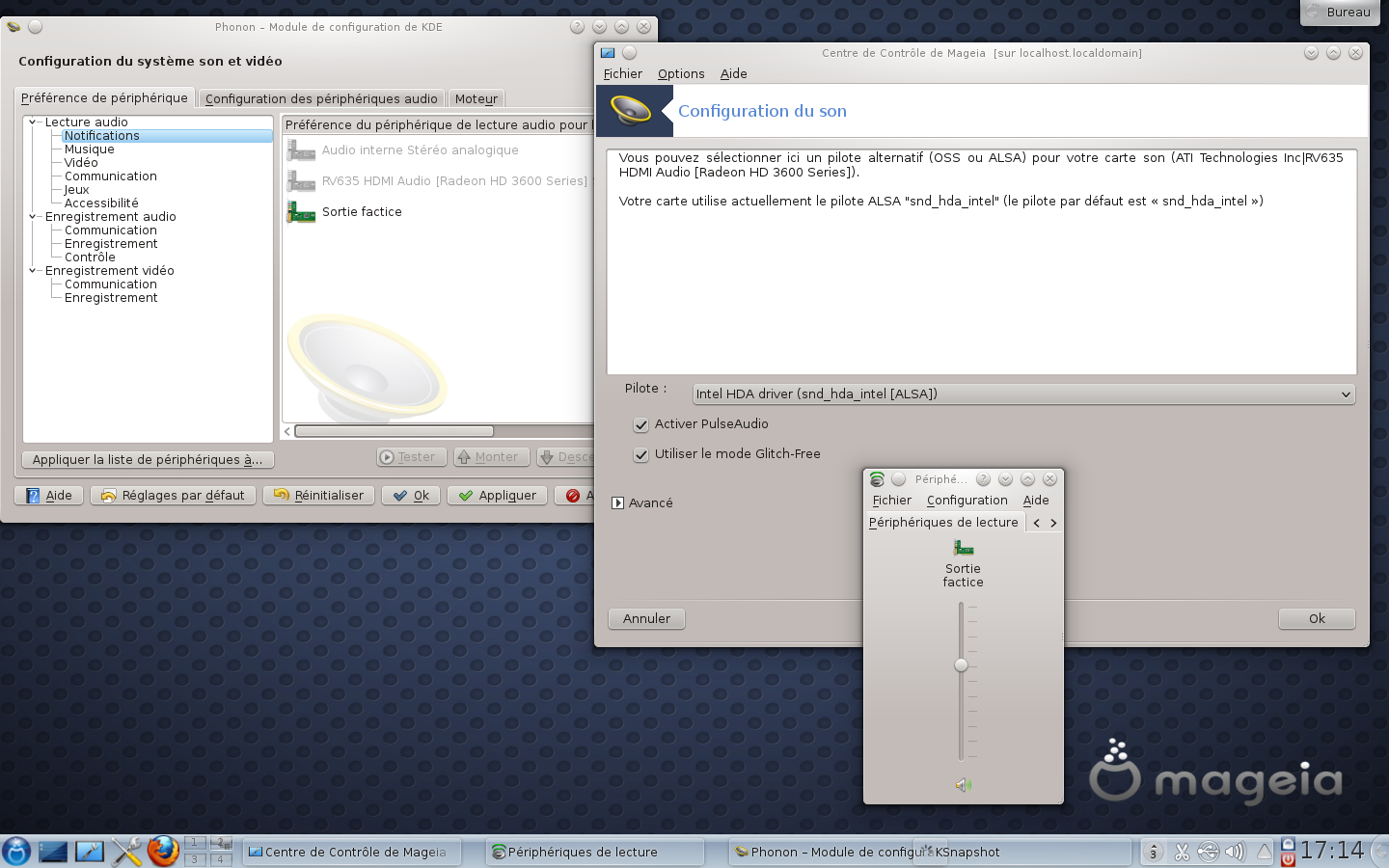Screen dimensions: 1389x868
Task: Open the wrench and screwdriver settings launcher
Action: 126,852
